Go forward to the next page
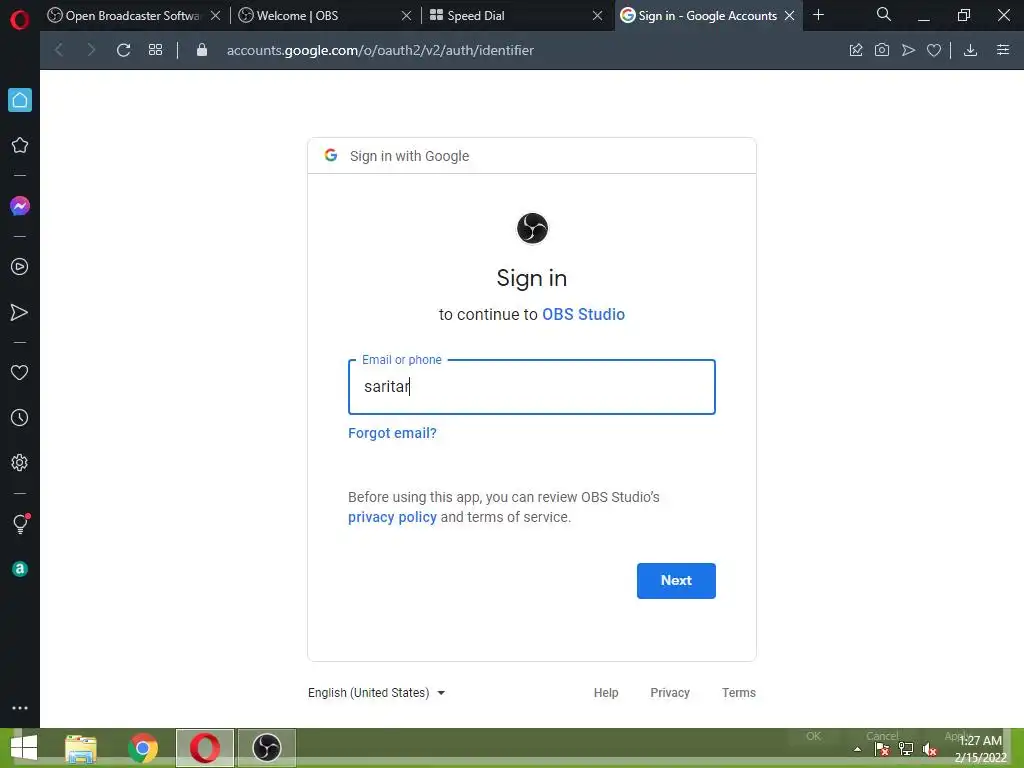 (x=91, y=50)
